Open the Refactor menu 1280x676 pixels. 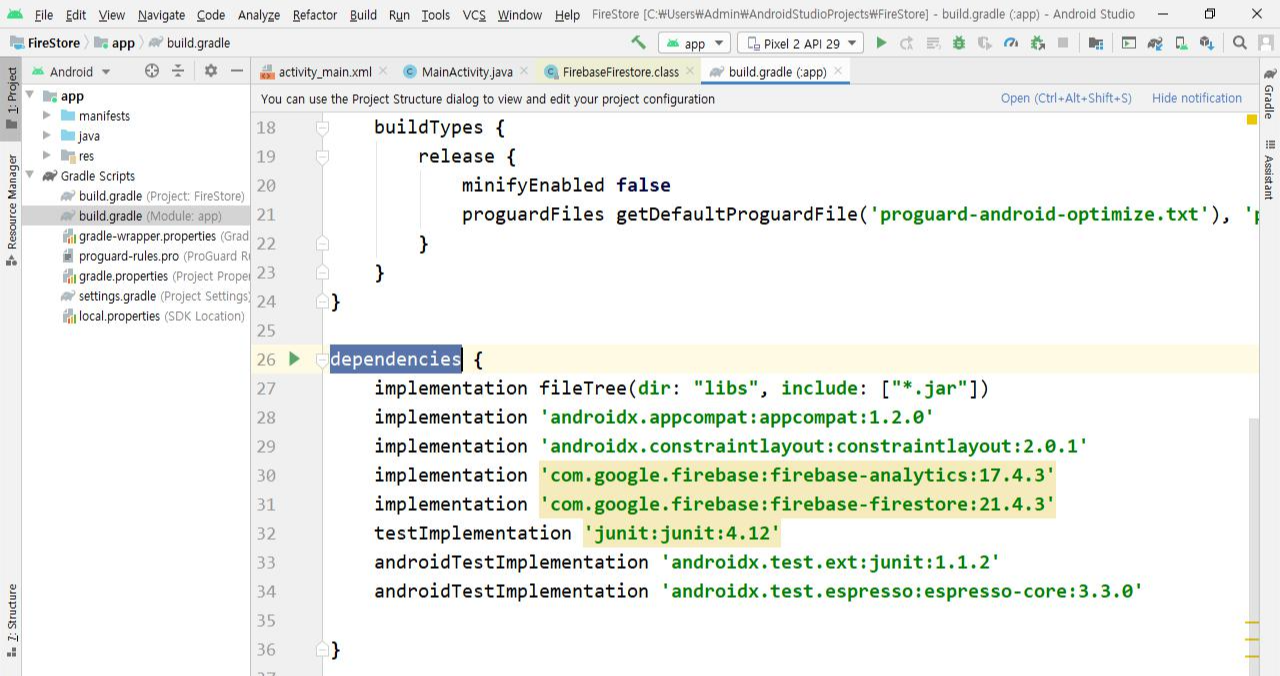tap(314, 15)
